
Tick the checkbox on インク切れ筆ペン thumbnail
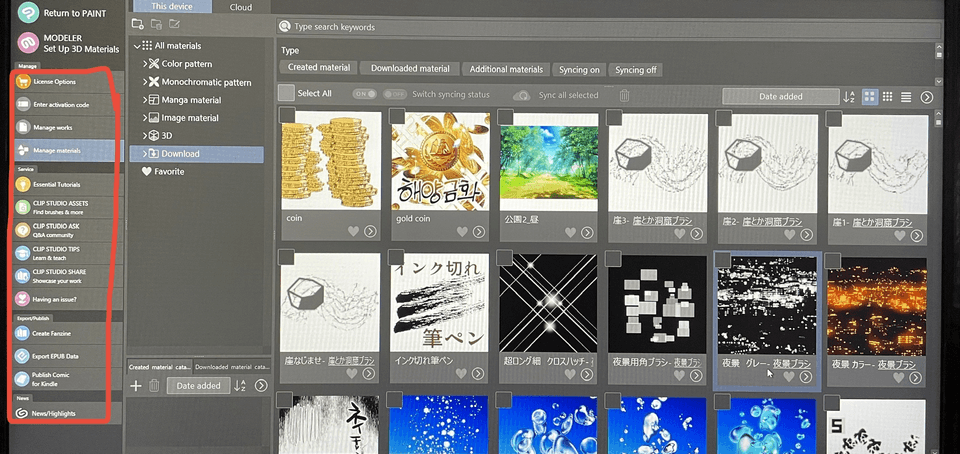coord(396,258)
